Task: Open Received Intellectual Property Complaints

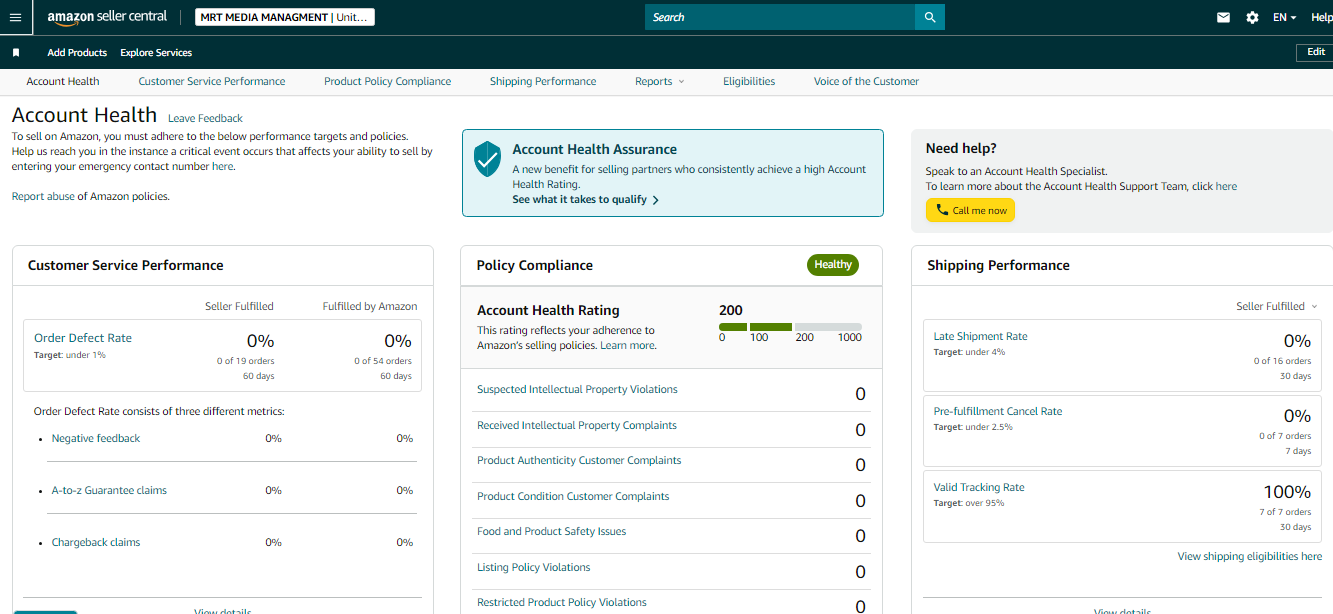Action: (x=577, y=425)
